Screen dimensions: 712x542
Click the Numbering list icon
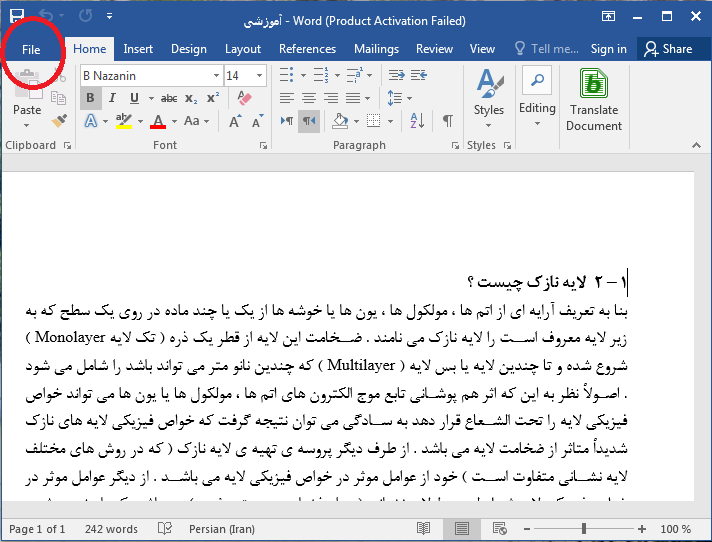321,75
